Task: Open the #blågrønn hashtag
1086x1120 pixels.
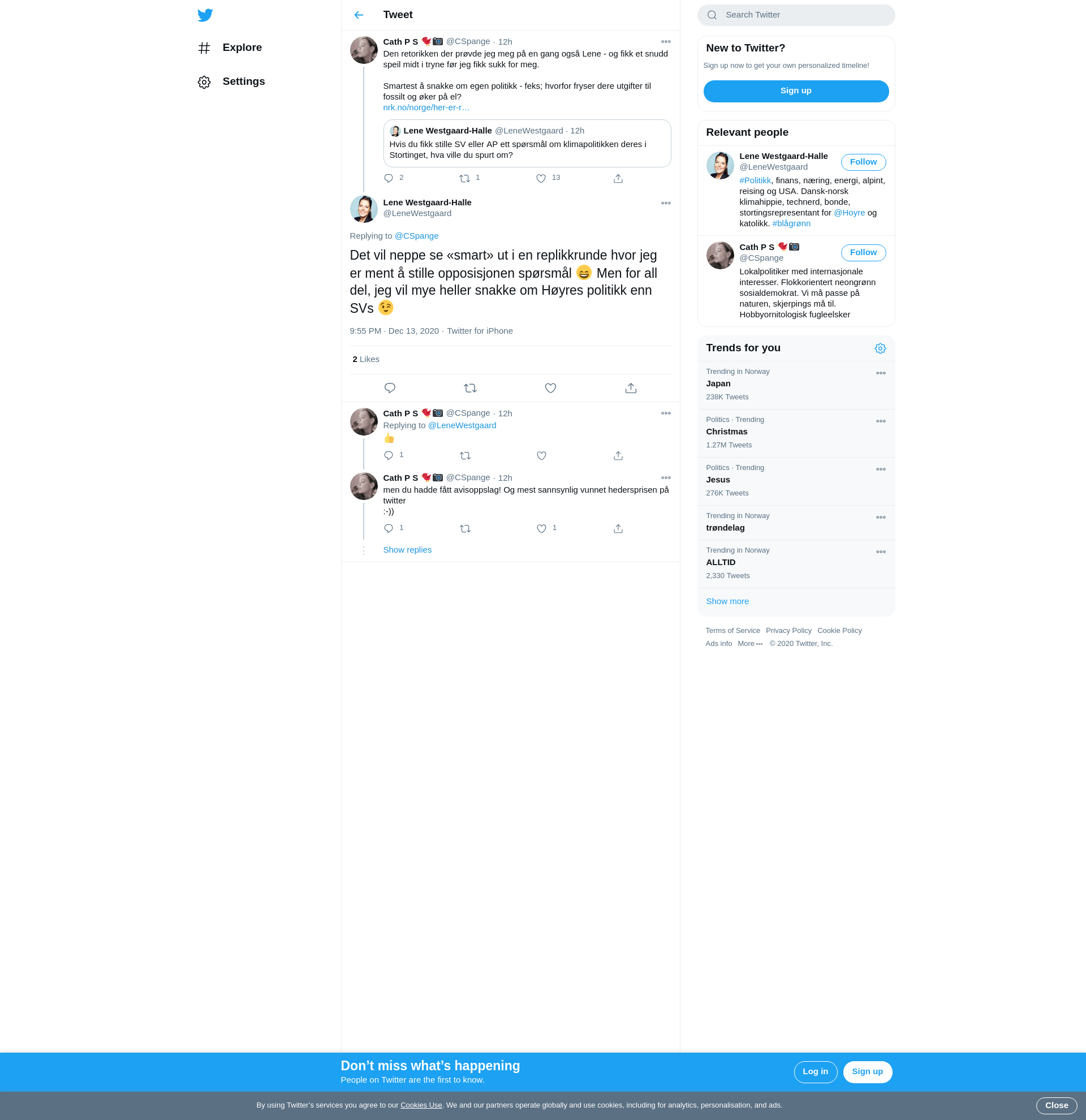Action: click(x=791, y=224)
